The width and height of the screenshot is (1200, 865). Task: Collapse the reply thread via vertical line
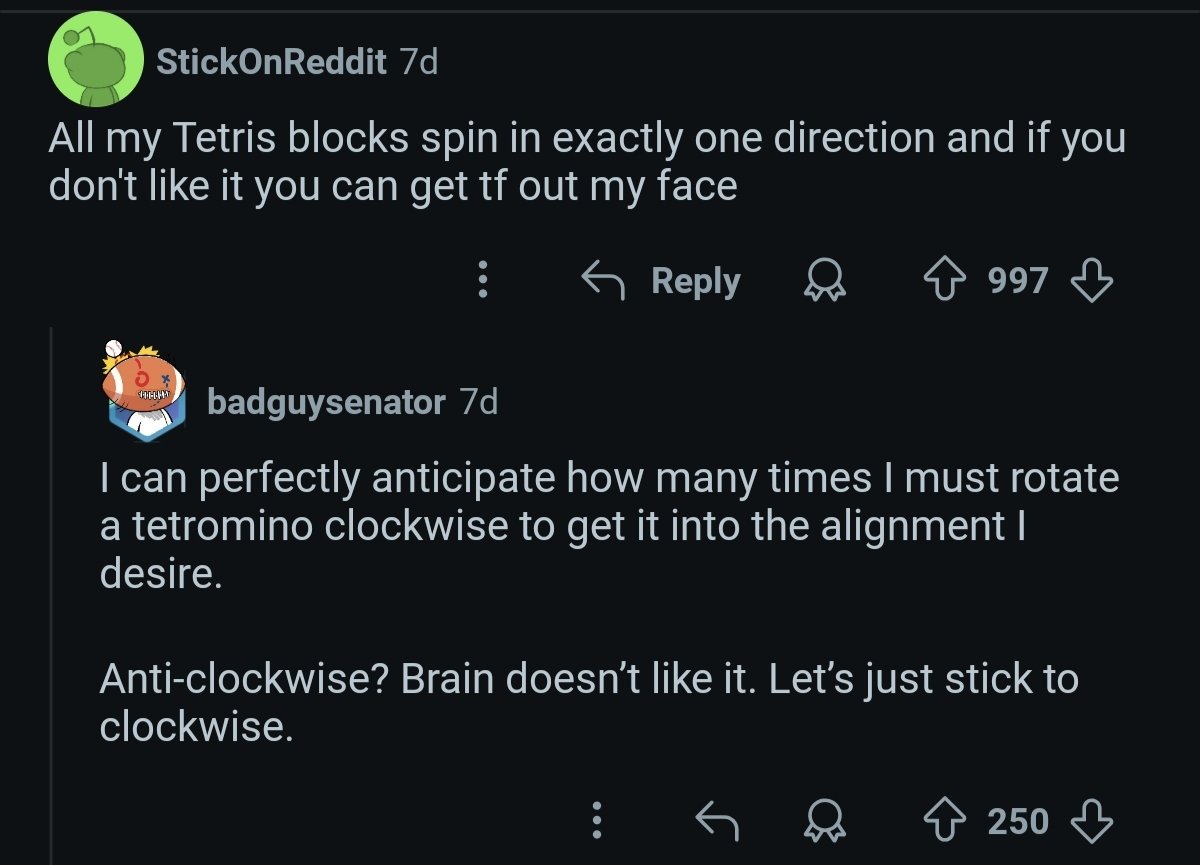coord(51,600)
